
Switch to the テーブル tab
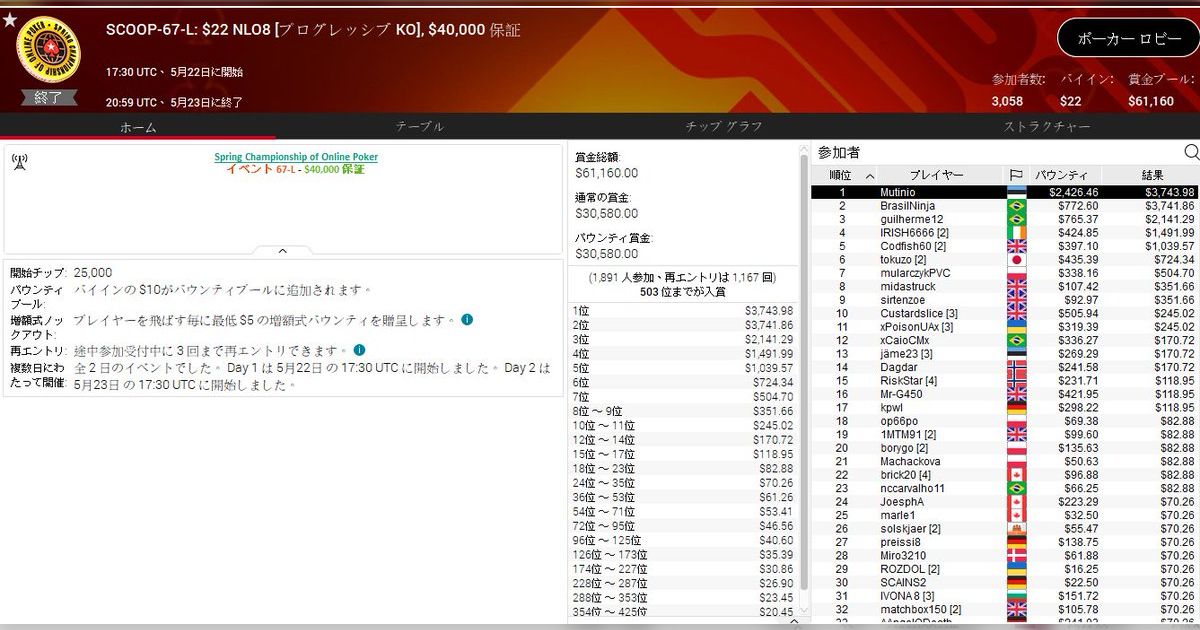(x=419, y=127)
